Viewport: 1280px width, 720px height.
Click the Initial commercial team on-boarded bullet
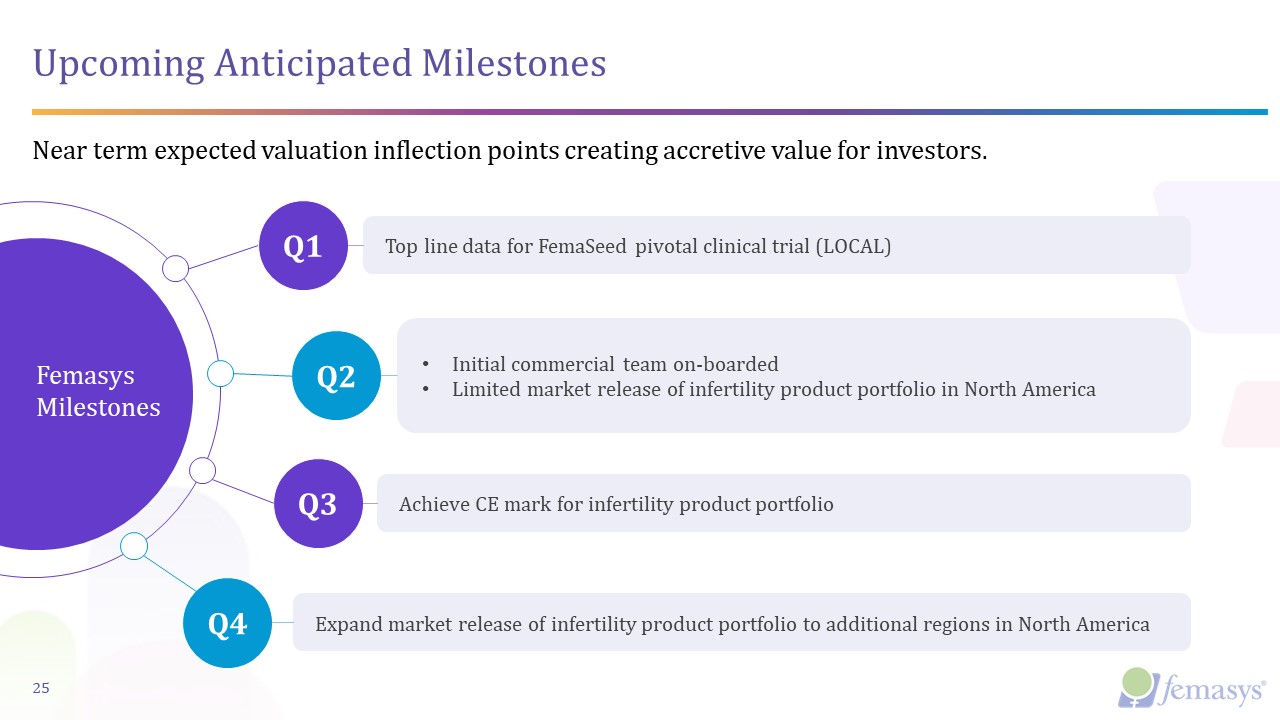point(614,364)
